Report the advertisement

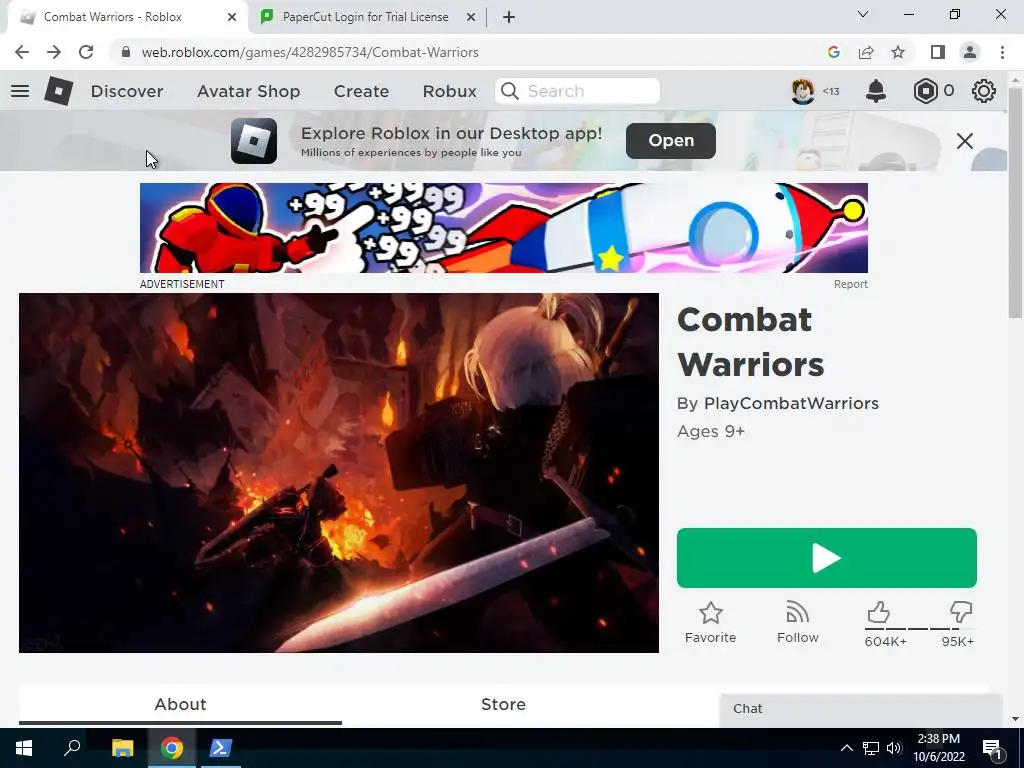coord(850,284)
